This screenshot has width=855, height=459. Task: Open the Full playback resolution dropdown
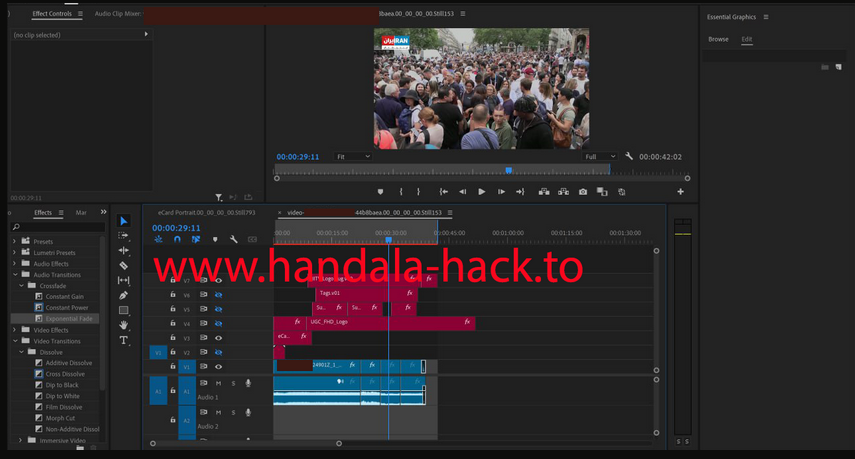tap(599, 156)
